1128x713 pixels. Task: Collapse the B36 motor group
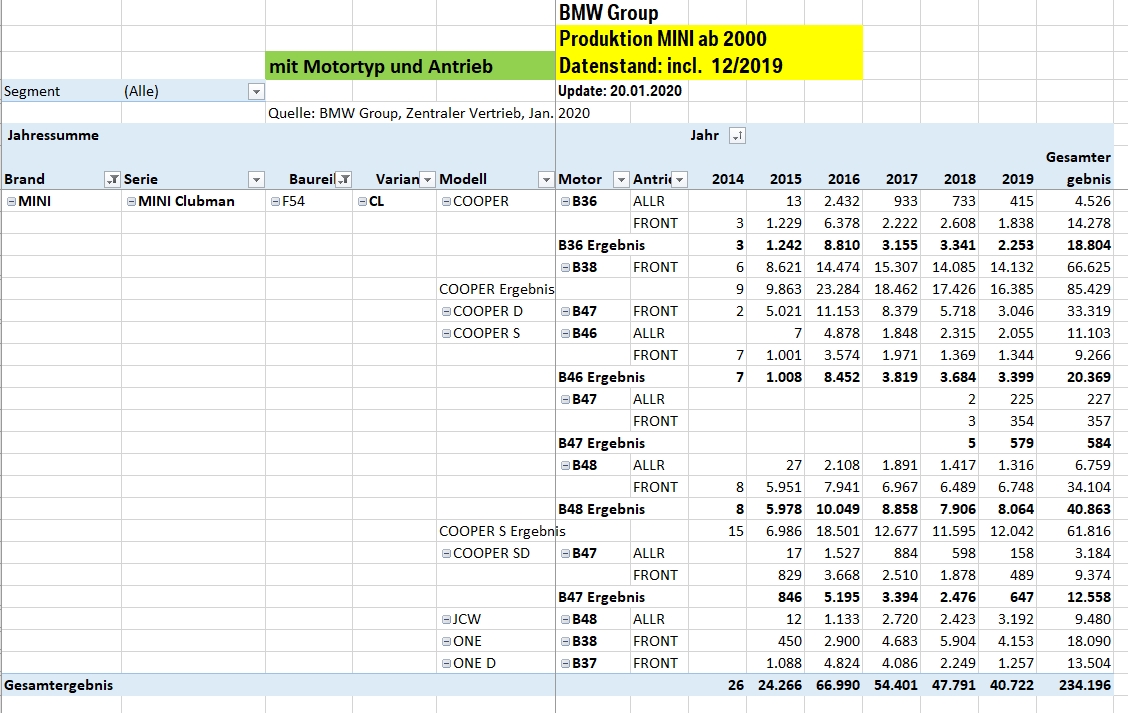click(565, 201)
